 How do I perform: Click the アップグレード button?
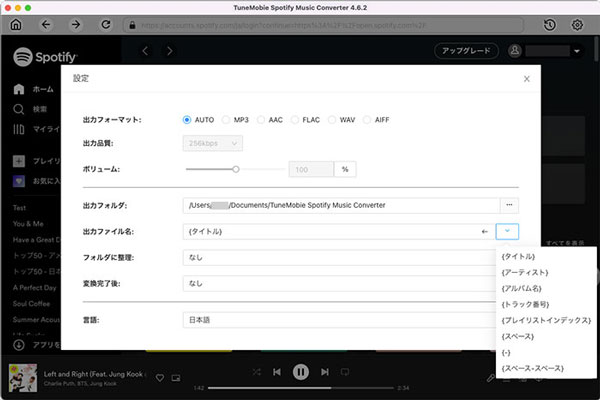[466, 51]
